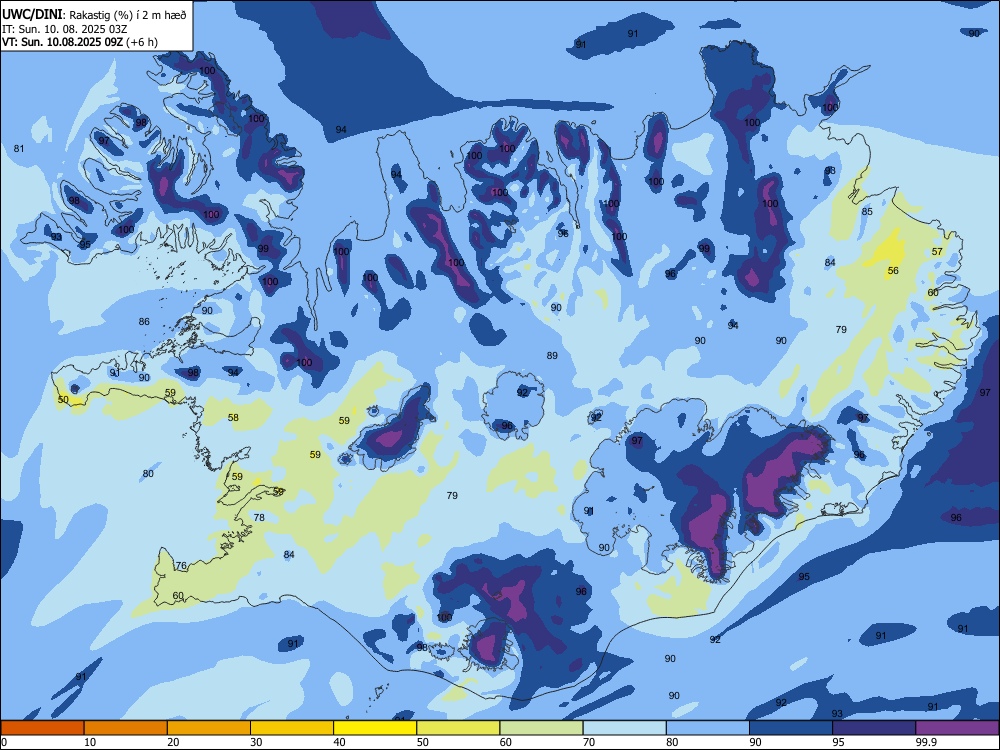Click the '80' humidity value on the map
The width and height of the screenshot is (1000, 750).
[148, 473]
